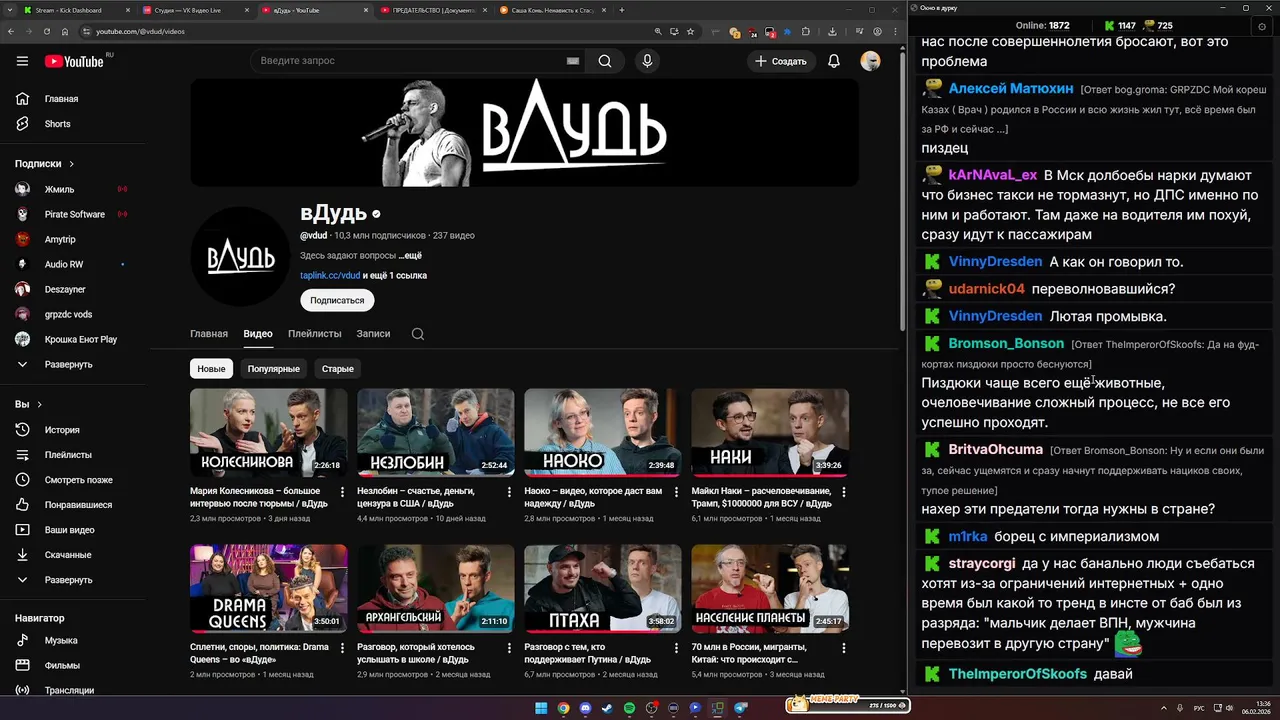Switch to the Главная channel tab

coord(209,334)
